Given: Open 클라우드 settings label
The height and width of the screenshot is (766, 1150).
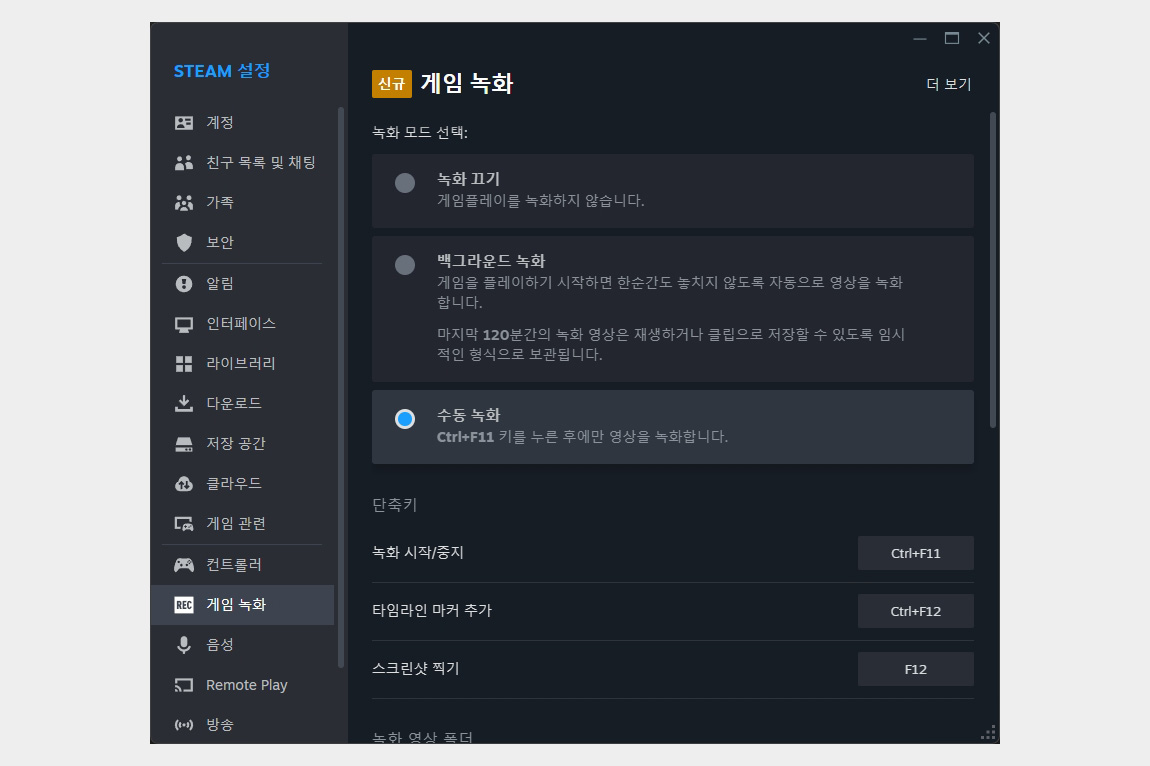Looking at the screenshot, I should (x=234, y=484).
